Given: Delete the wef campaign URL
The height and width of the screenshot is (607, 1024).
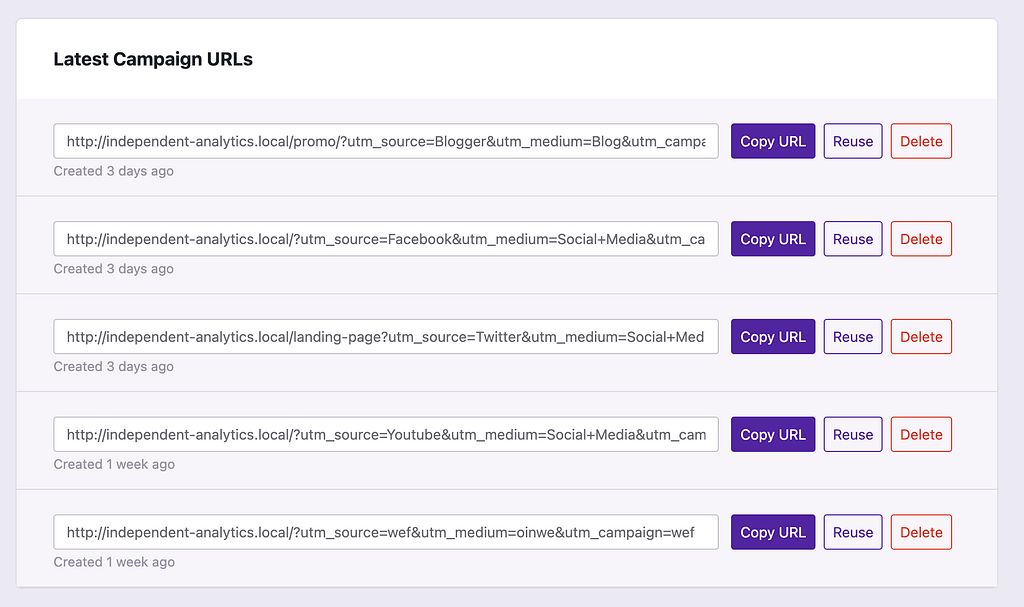Looking at the screenshot, I should coord(921,532).
